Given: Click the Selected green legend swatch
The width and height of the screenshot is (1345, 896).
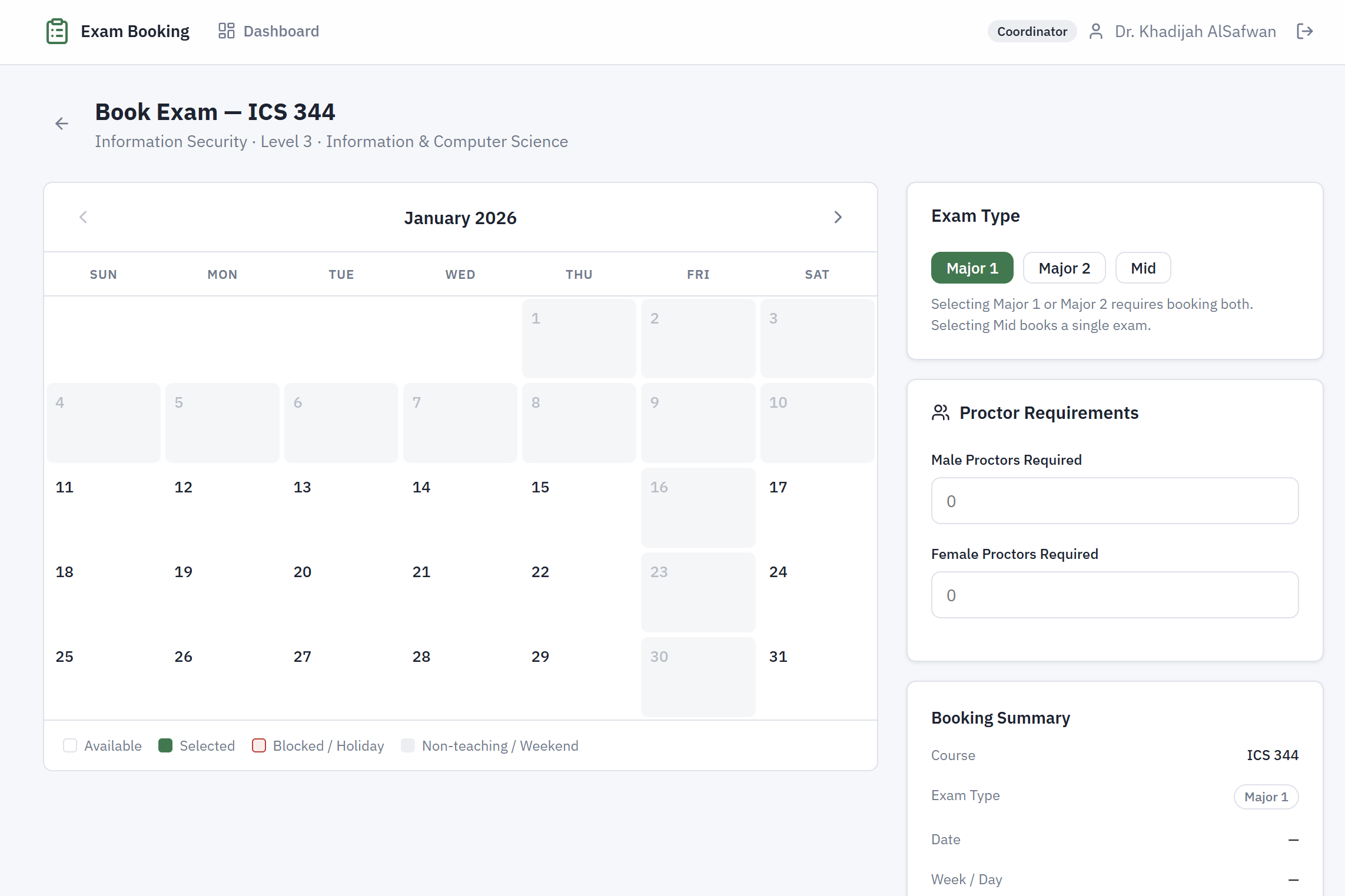Looking at the screenshot, I should coord(165,745).
